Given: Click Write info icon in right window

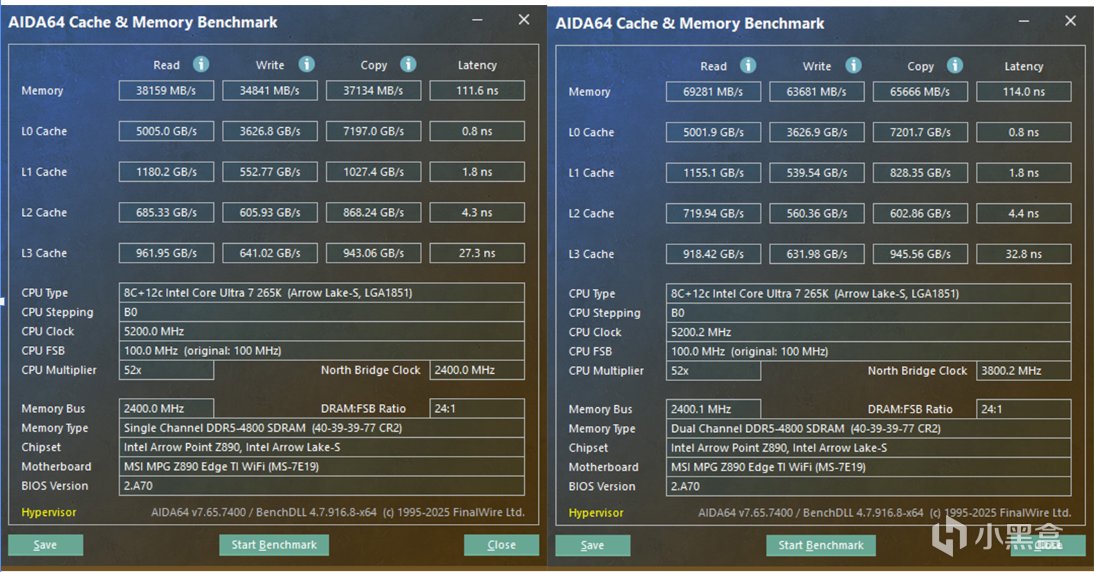Looking at the screenshot, I should [x=853, y=66].
